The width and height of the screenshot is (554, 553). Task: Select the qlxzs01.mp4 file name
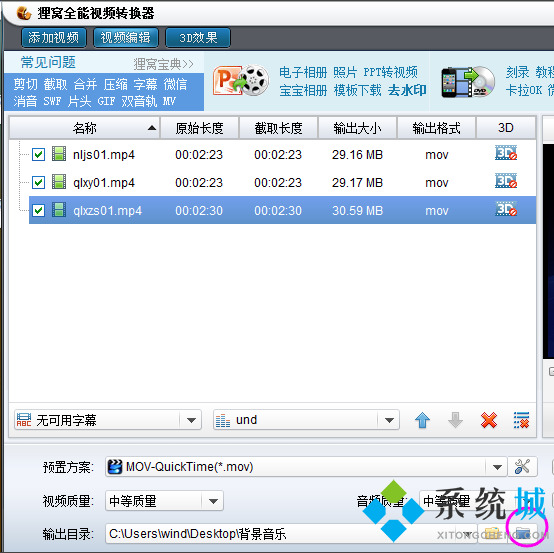click(x=107, y=211)
